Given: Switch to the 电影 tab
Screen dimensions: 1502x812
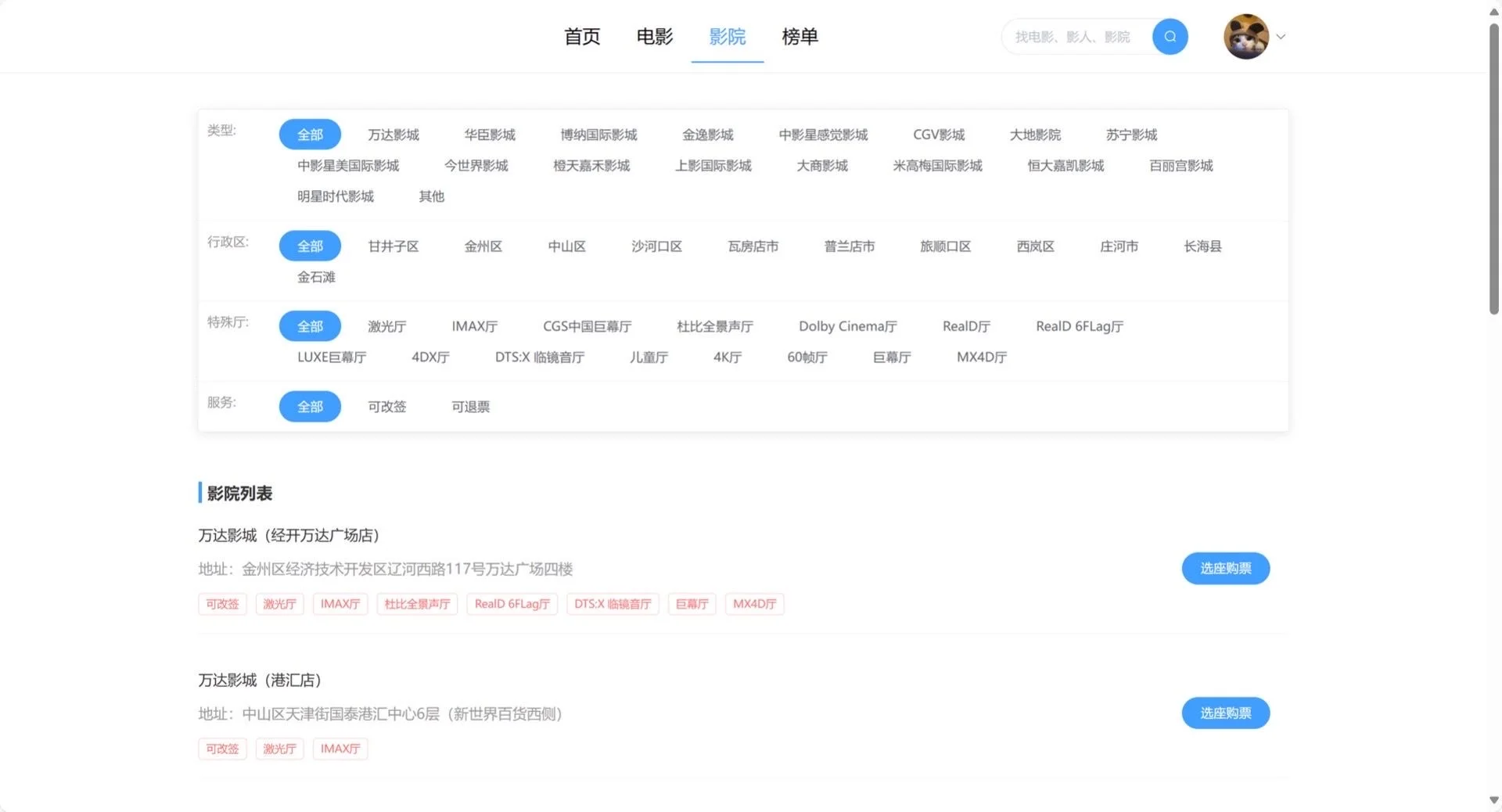Looking at the screenshot, I should coord(654,37).
